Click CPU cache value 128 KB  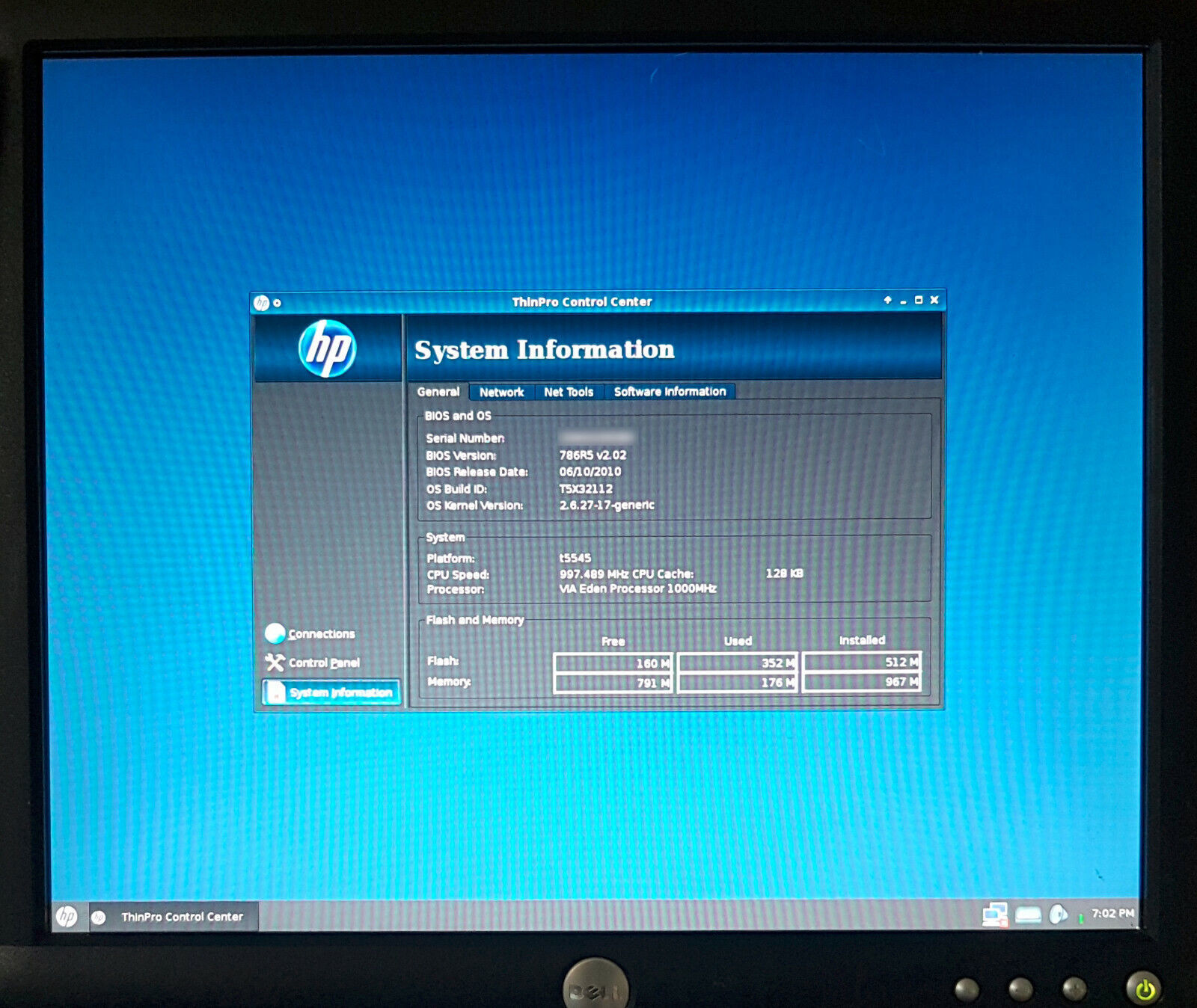click(x=784, y=574)
